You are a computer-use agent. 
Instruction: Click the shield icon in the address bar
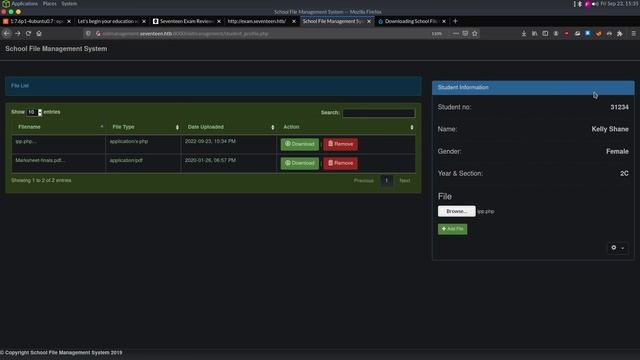pos(88,33)
